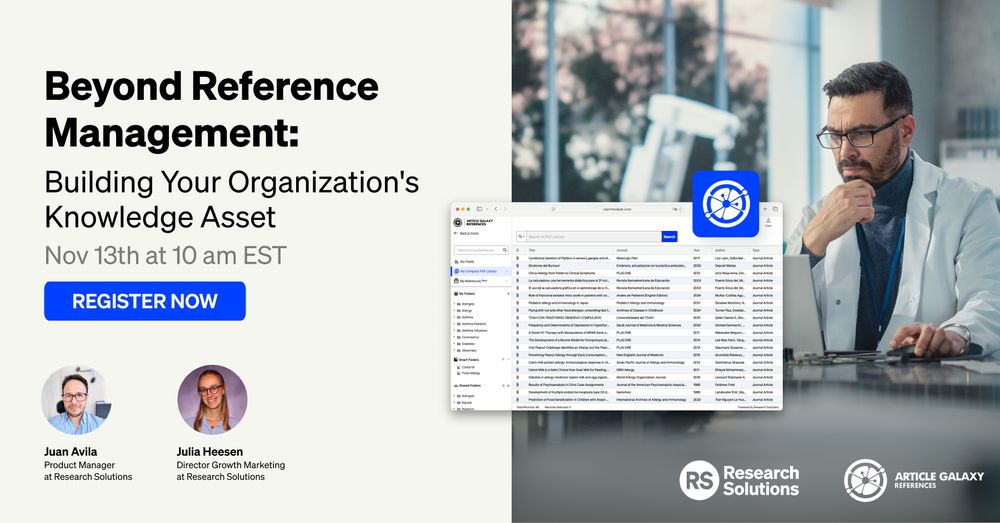1000x523 pixels.
Task: Open 'Pediatric allergy and immunology in Japan' row
Action: click(648, 303)
